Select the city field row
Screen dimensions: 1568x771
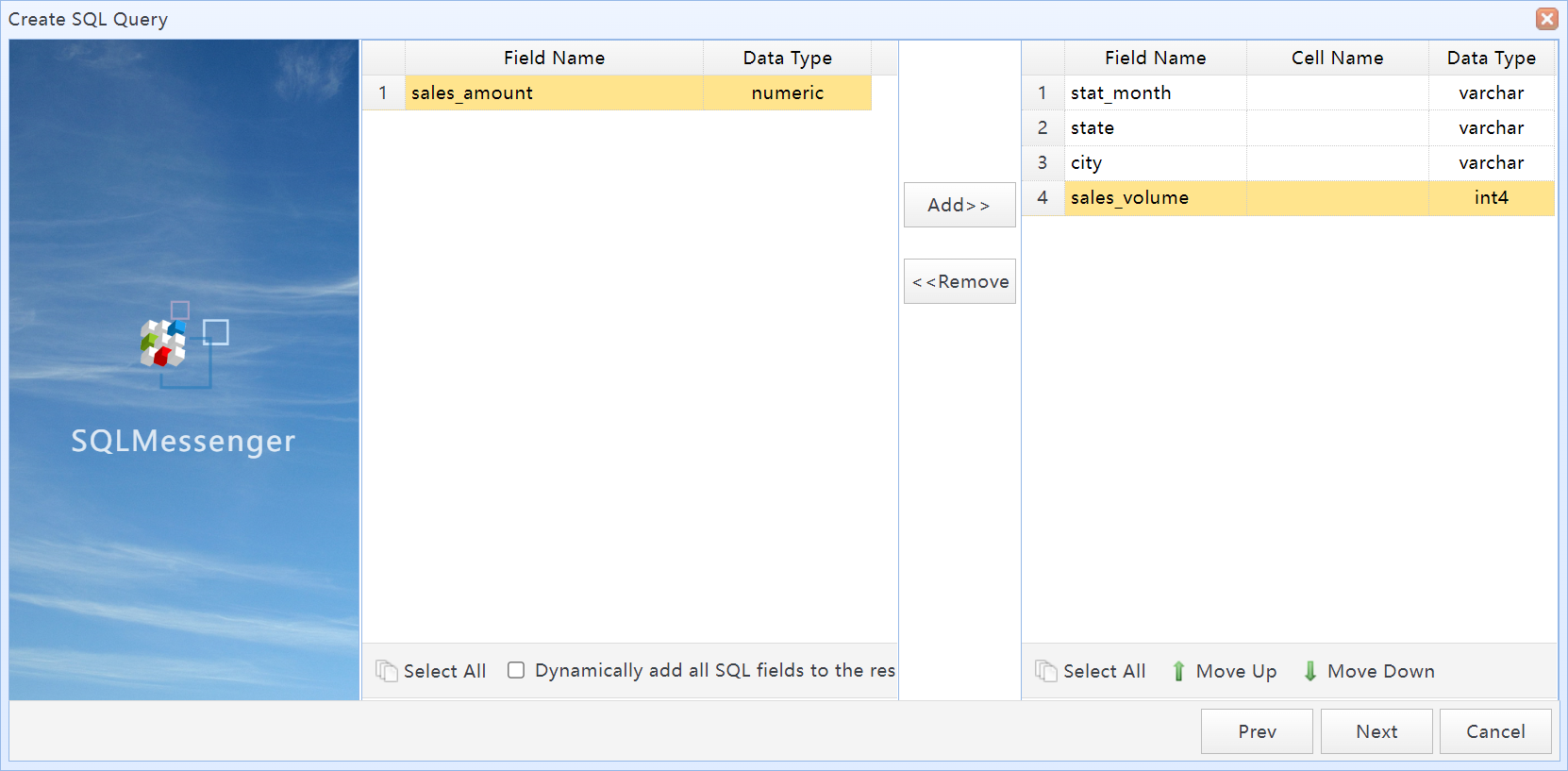coord(1155,163)
